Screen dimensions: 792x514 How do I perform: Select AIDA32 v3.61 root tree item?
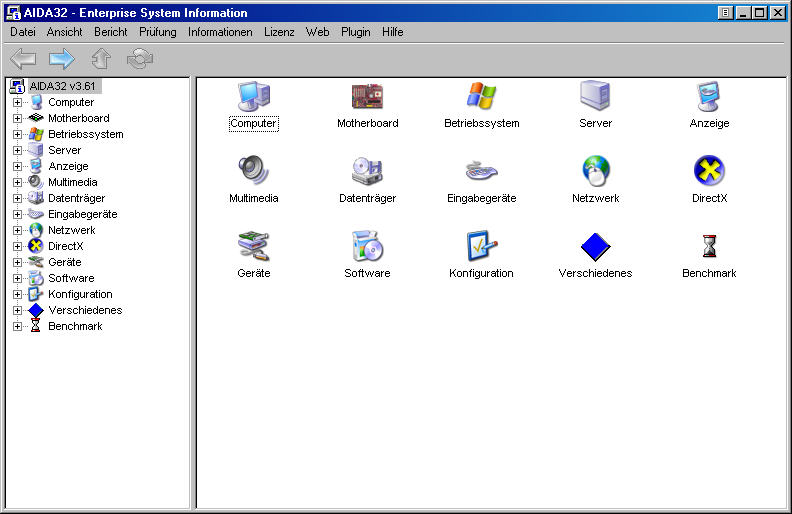tap(62, 86)
